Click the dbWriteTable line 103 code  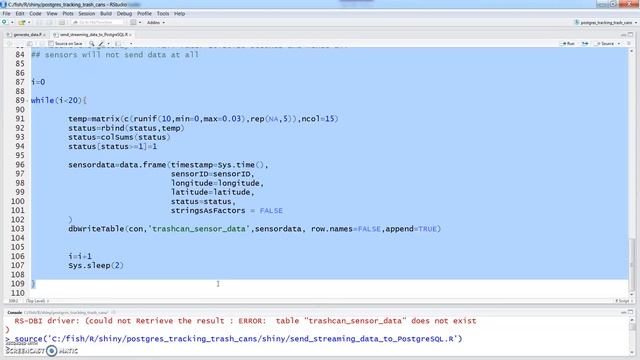coord(255,229)
